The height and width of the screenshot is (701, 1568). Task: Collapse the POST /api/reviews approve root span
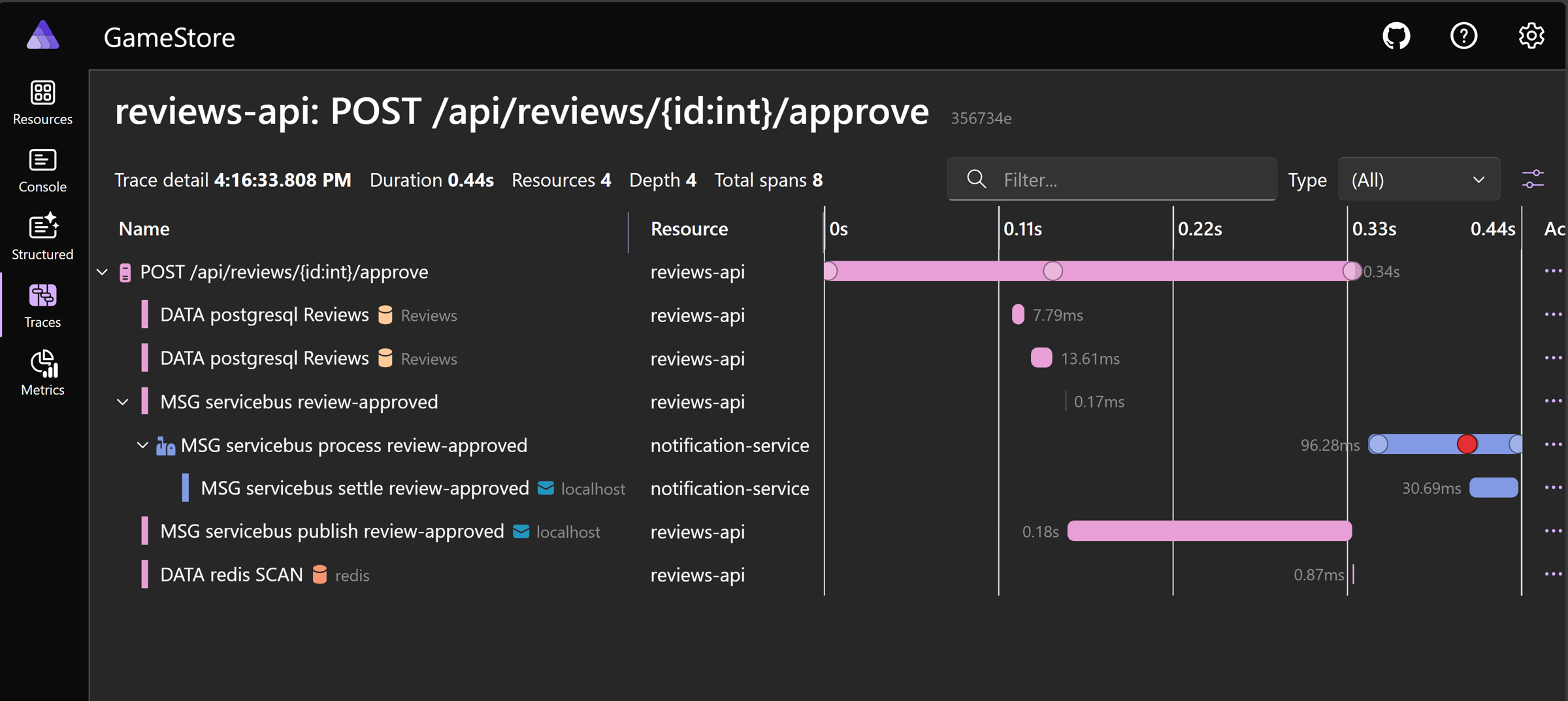pos(103,272)
